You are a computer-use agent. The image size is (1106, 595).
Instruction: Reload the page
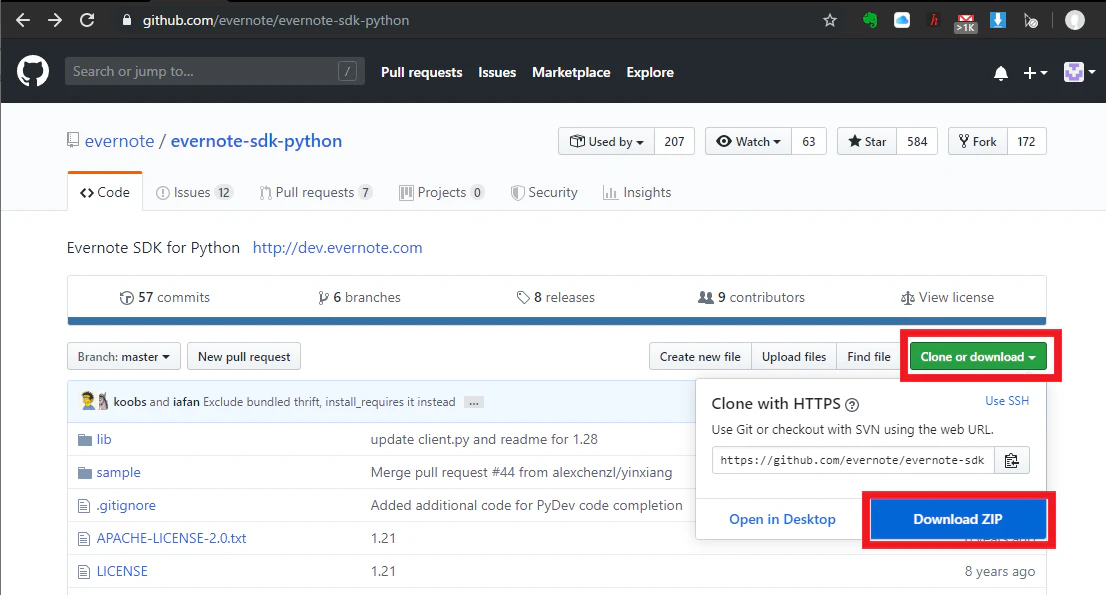tap(87, 20)
